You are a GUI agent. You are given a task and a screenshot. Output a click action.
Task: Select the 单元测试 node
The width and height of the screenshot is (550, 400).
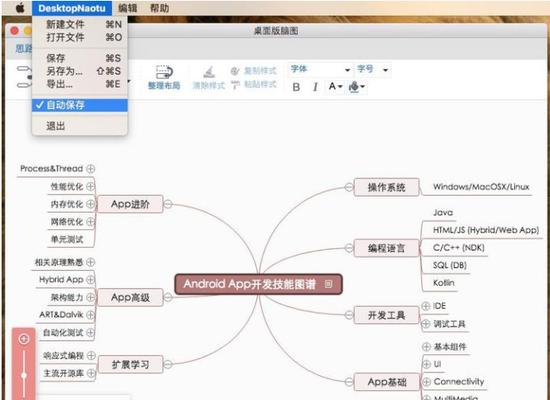[67, 239]
